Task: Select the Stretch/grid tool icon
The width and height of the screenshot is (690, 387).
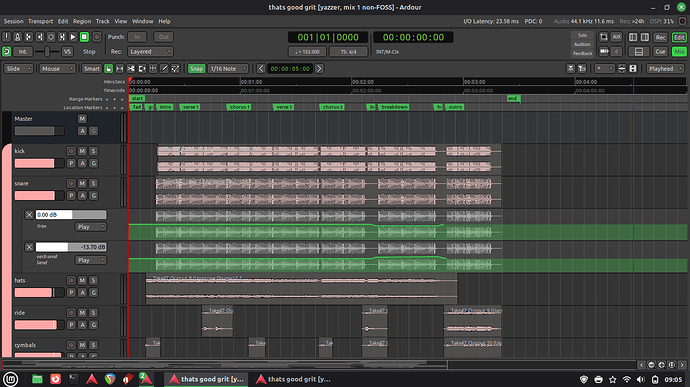Action: tap(153, 69)
